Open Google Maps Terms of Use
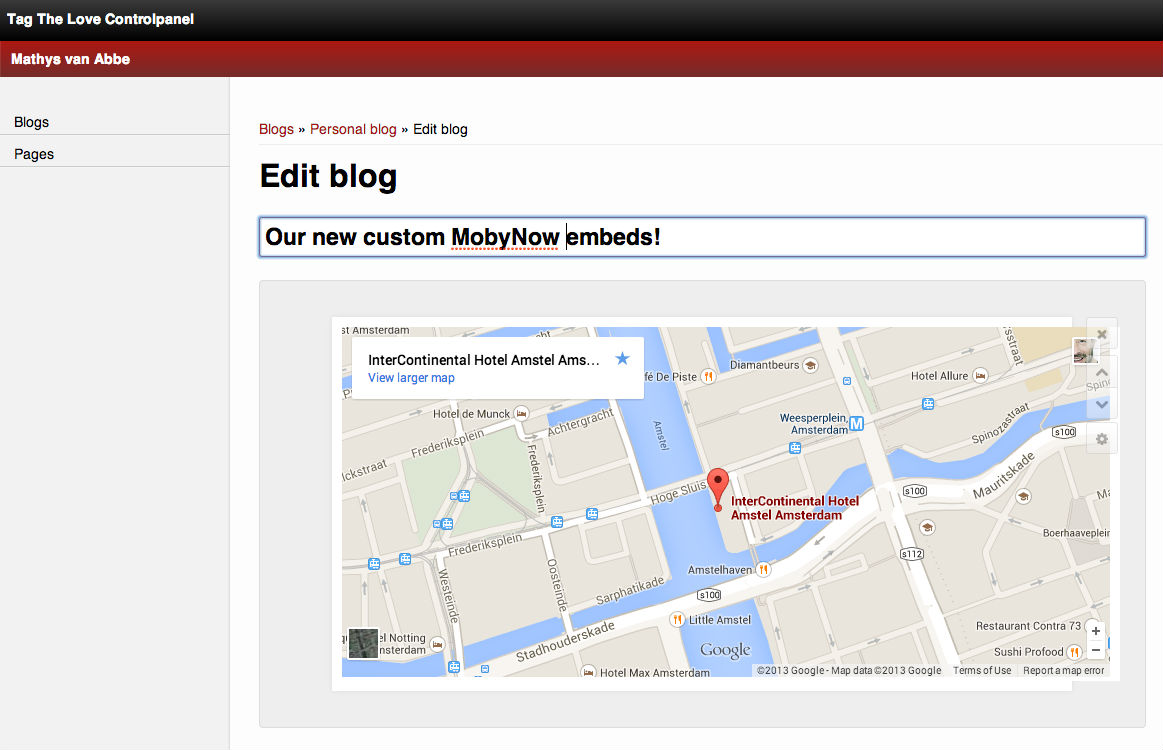Viewport: 1163px width, 750px height. click(x=981, y=670)
